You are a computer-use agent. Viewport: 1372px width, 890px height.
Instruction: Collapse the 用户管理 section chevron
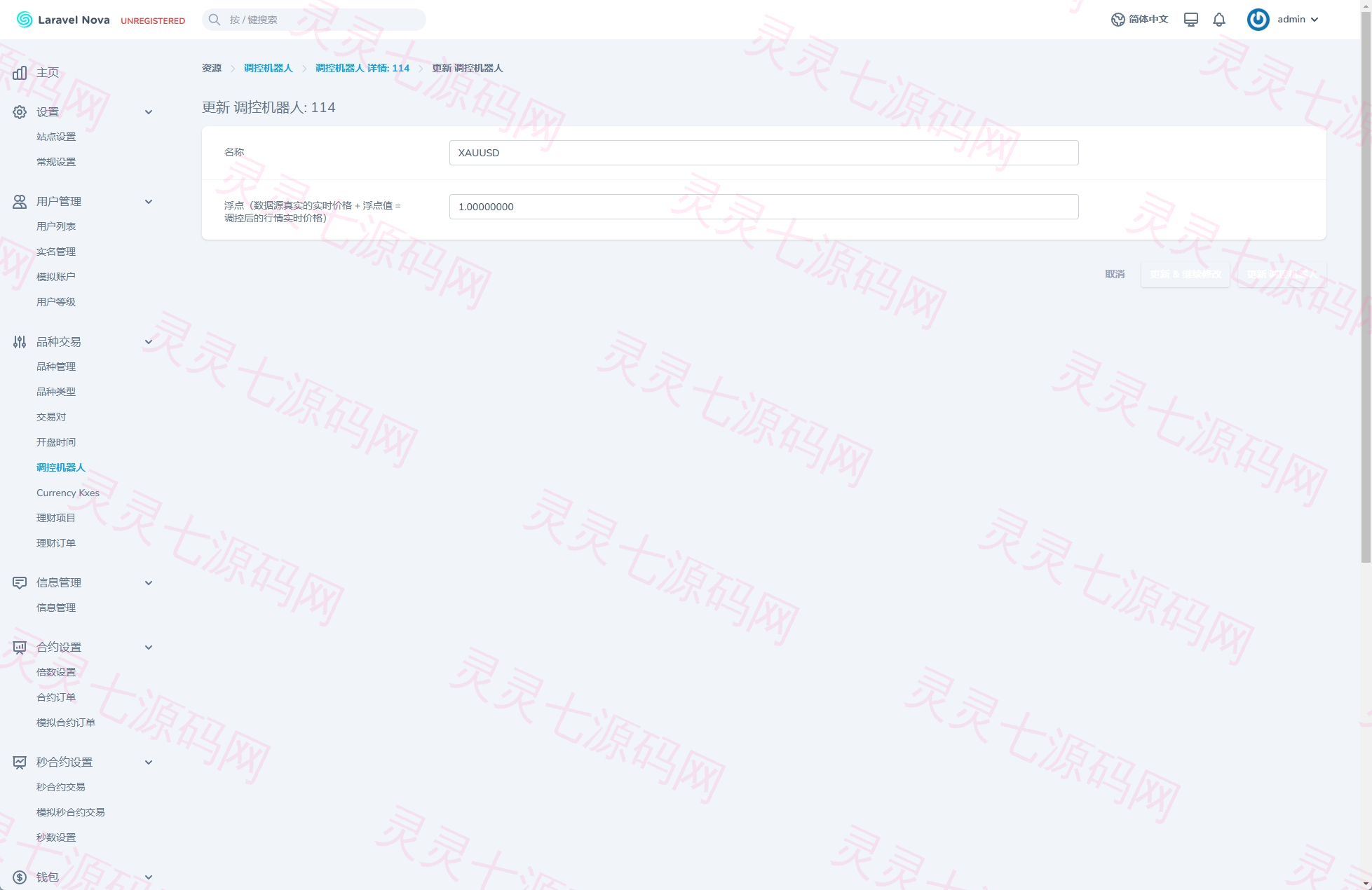click(149, 202)
